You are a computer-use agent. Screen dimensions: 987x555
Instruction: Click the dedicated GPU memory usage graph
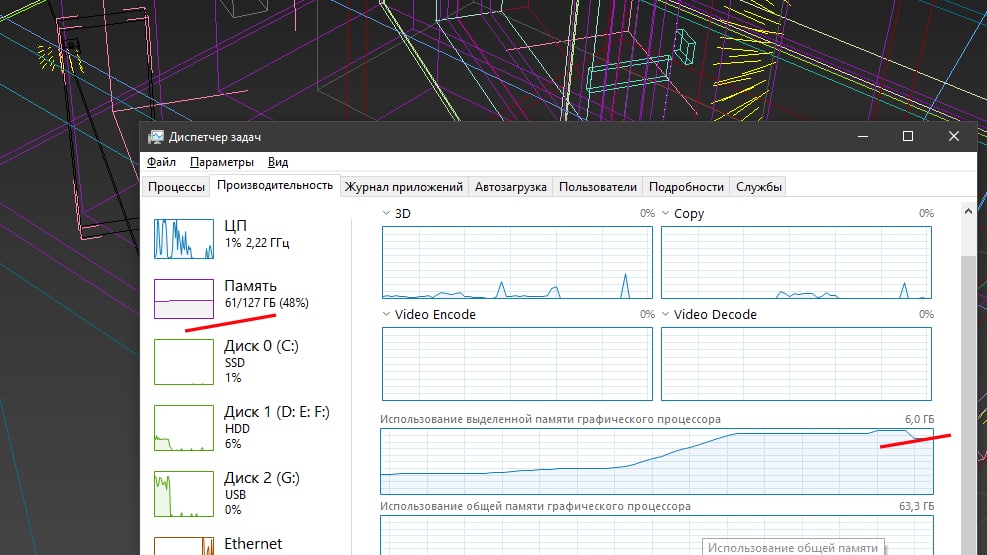point(657,461)
